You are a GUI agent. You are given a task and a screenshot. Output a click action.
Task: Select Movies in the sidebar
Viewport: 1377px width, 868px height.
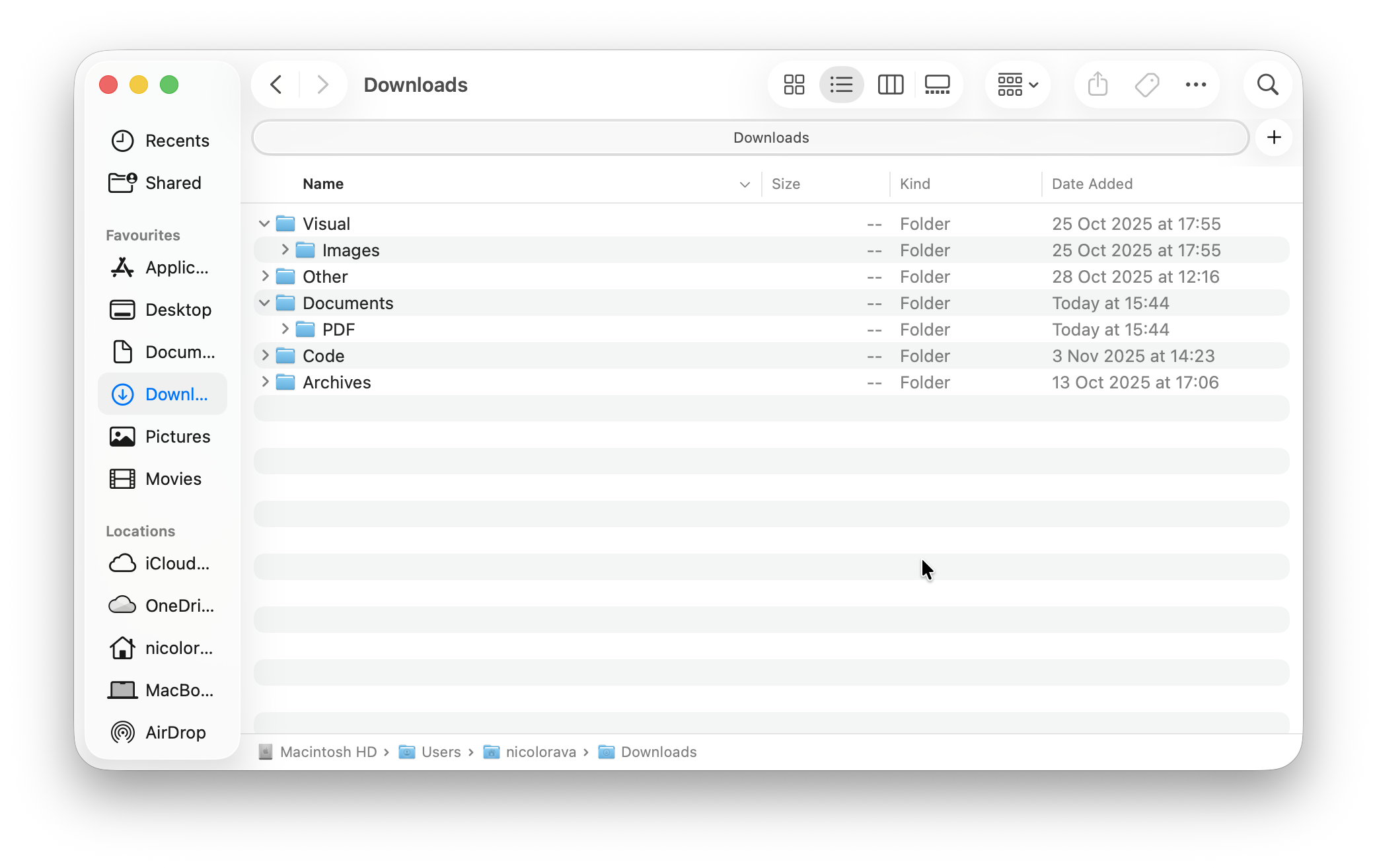[x=172, y=478]
